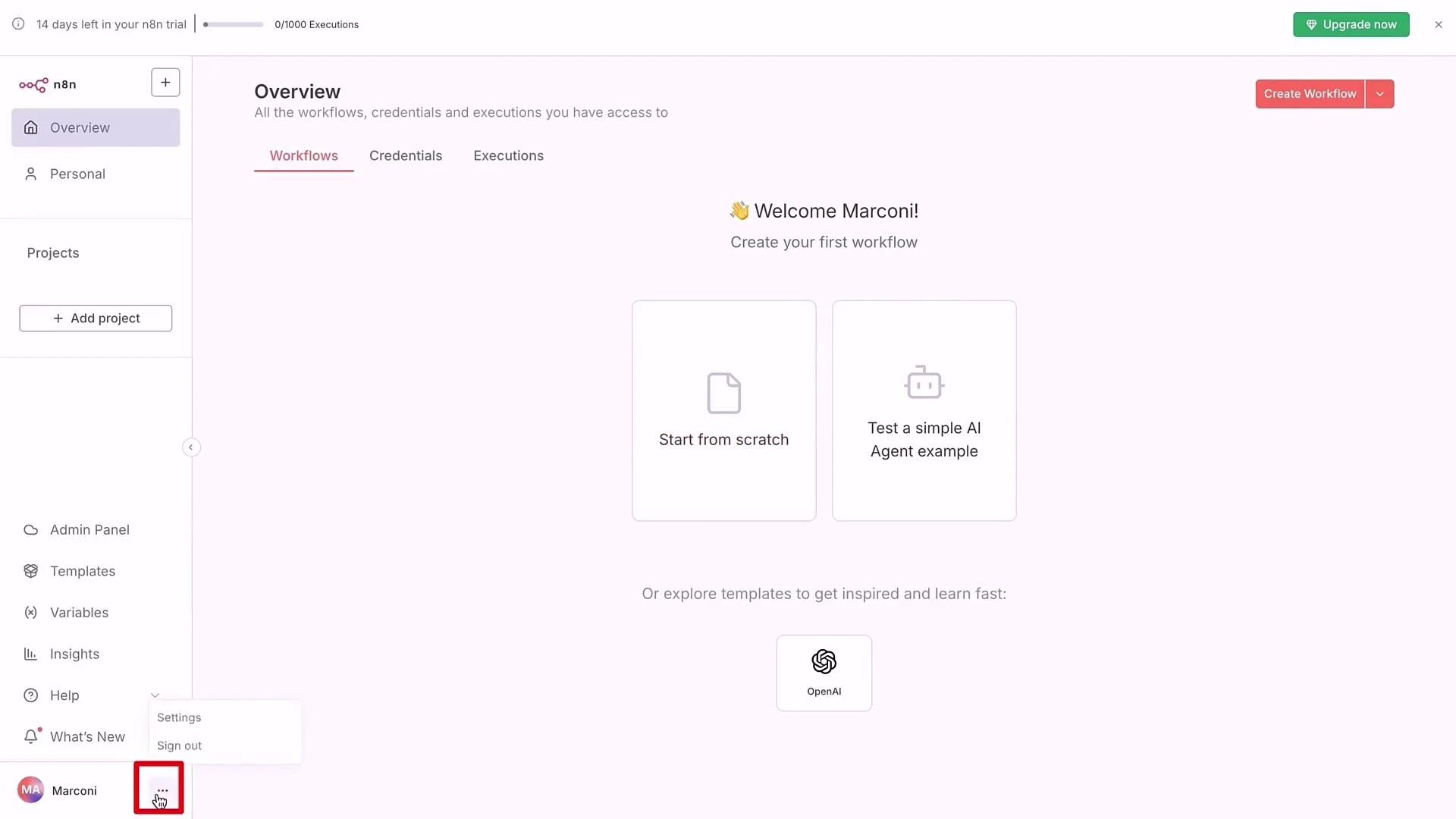The width and height of the screenshot is (1456, 819).
Task: Choose Start from scratch card
Action: point(724,411)
